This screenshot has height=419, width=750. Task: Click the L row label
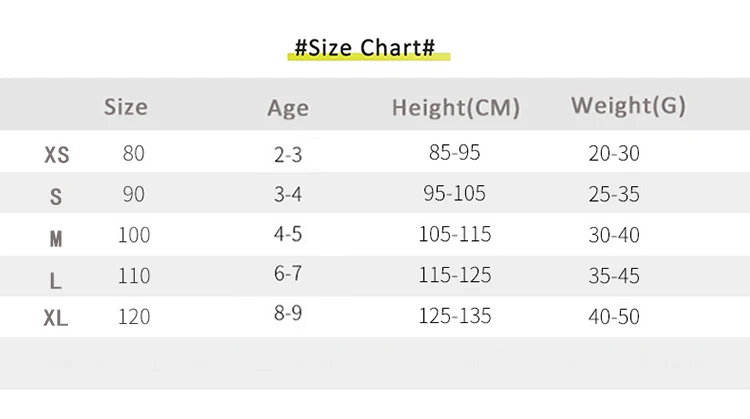click(56, 280)
